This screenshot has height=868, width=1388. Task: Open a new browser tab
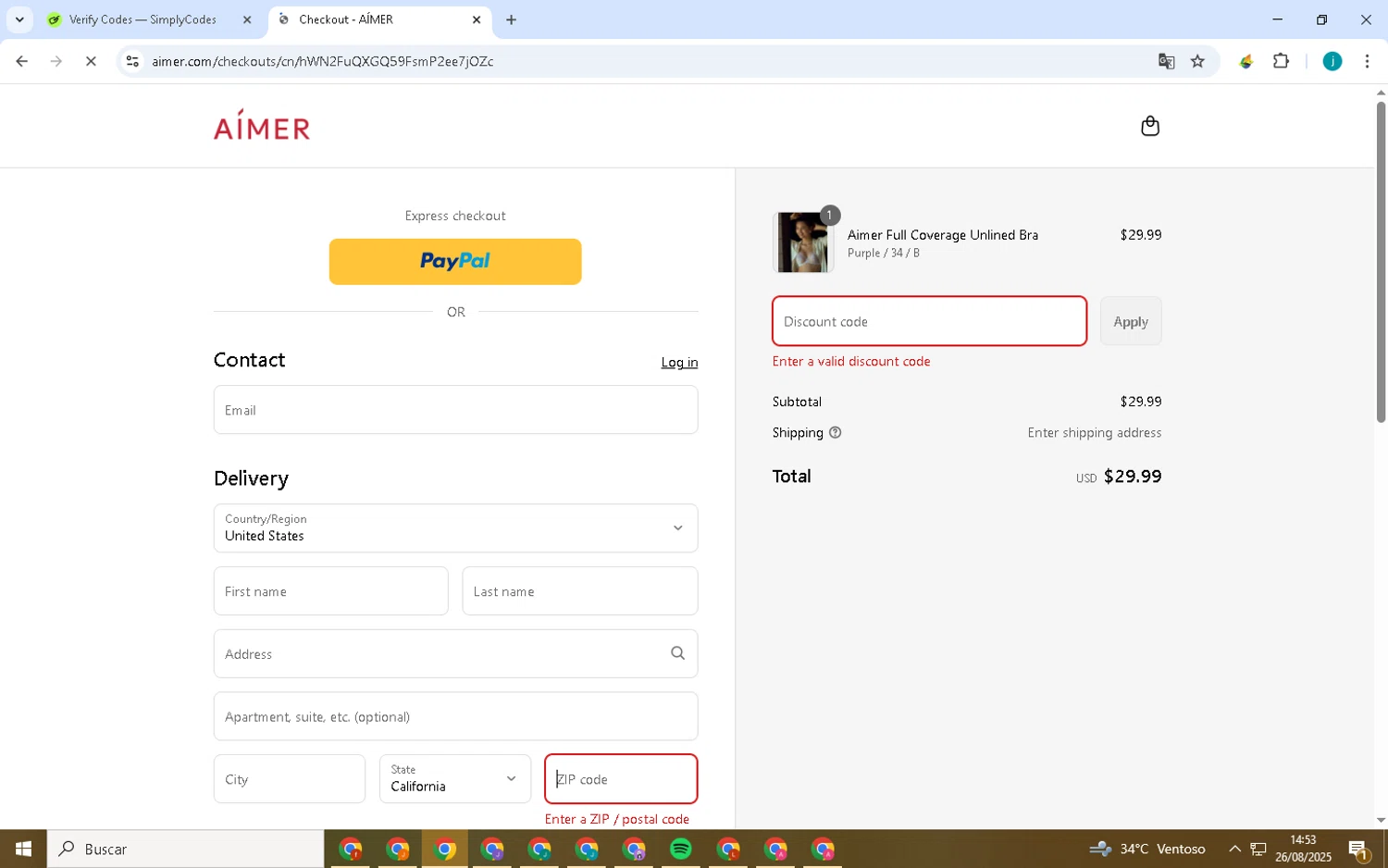511,19
